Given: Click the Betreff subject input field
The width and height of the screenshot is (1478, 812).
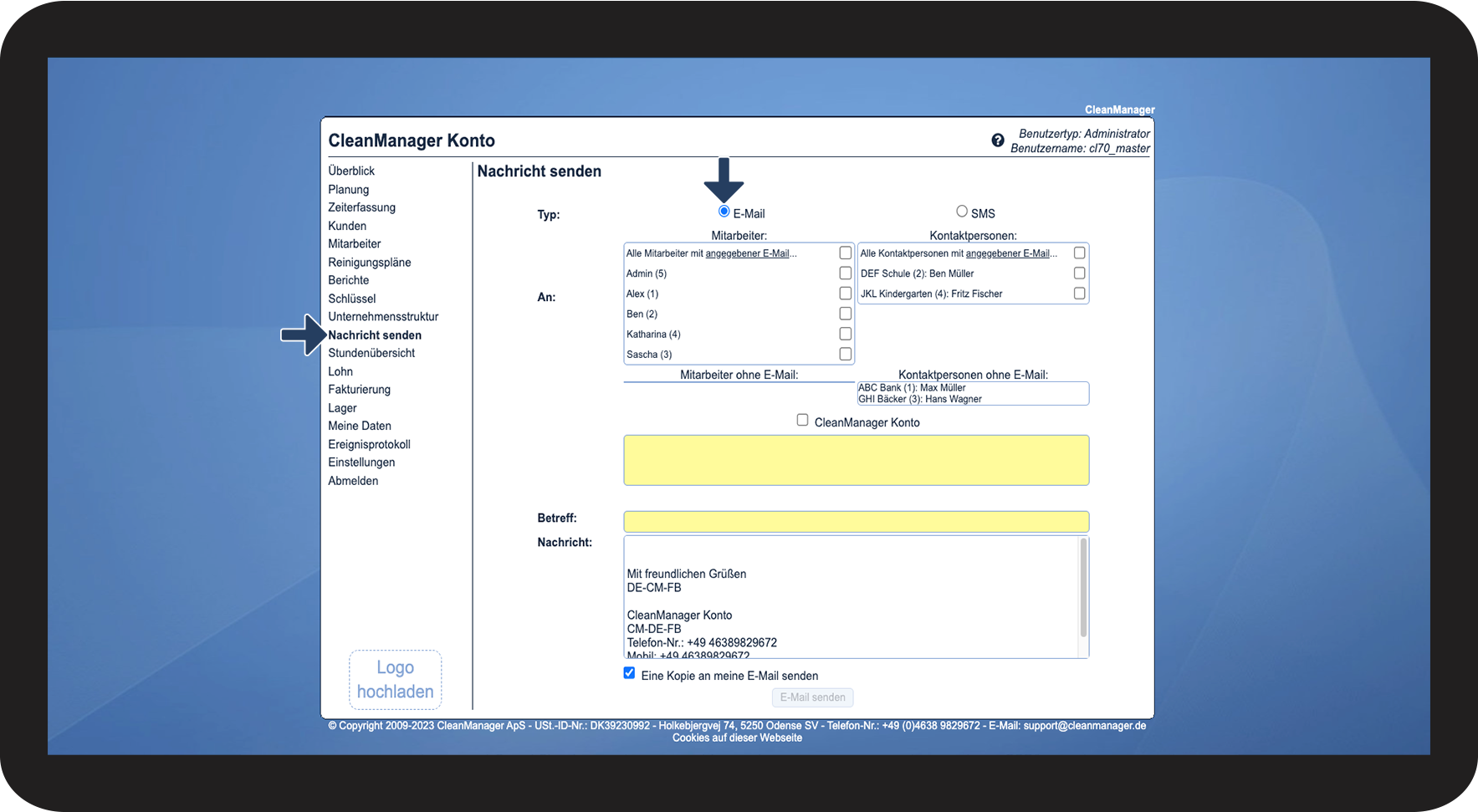Looking at the screenshot, I should (856, 522).
